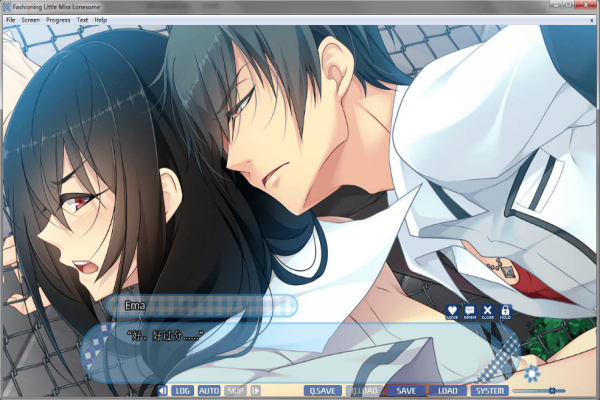This screenshot has width=600, height=400.
Task: Open the SYSTEM settings
Action: (x=490, y=390)
